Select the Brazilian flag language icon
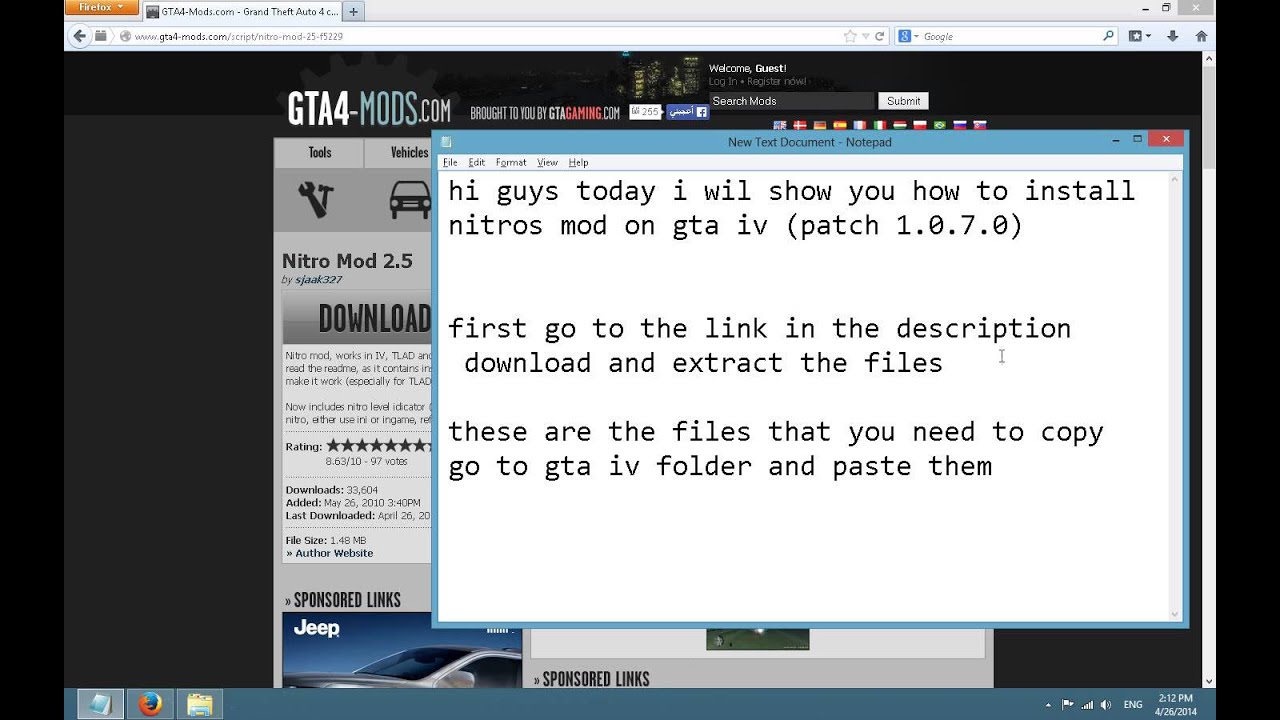Screen dimensions: 1280x720 (x=940, y=125)
